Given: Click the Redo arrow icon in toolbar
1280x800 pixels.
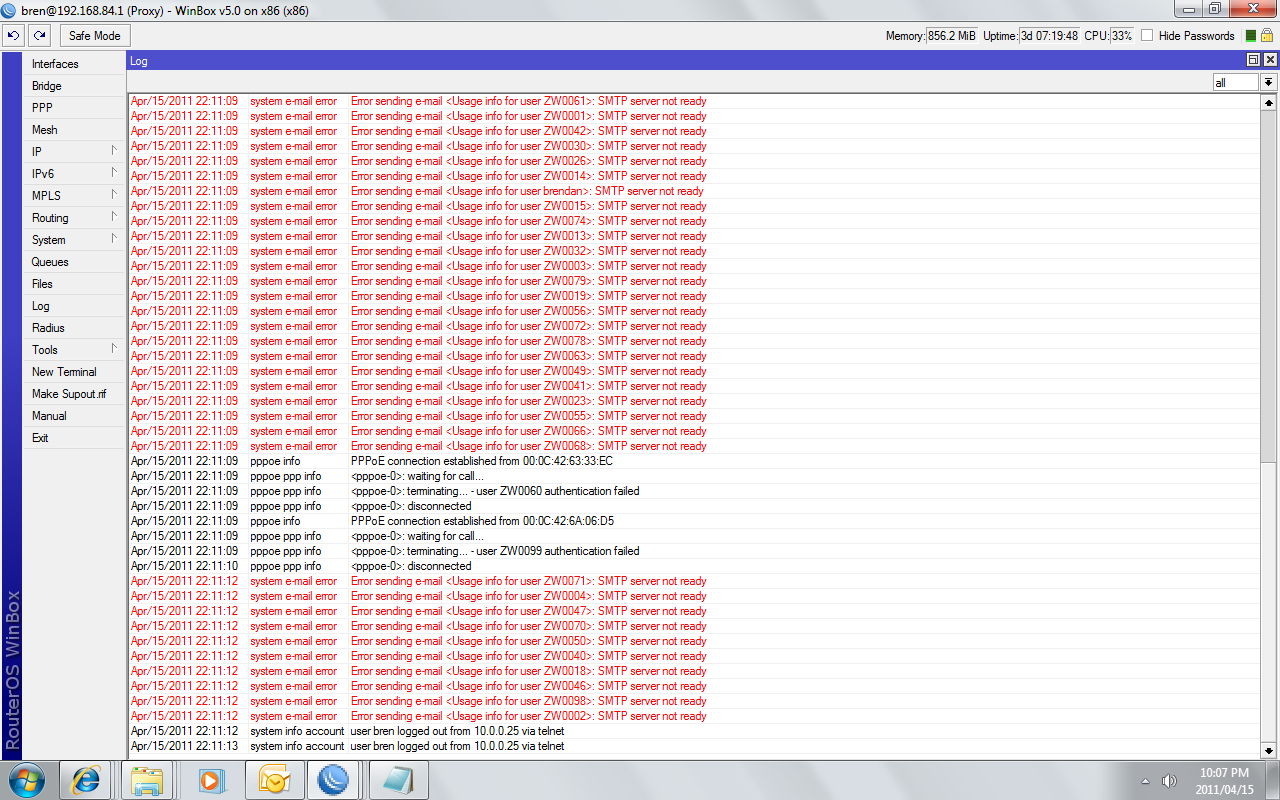Looking at the screenshot, I should (39, 36).
